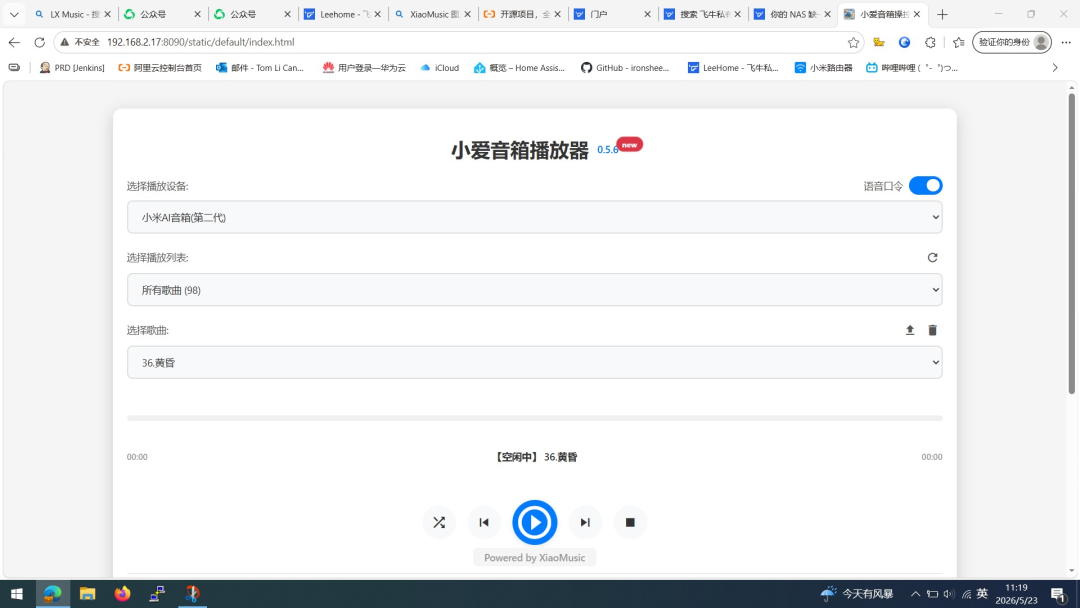
Task: Switch to the 搜索 飞牛私有 tab
Action: coord(703,14)
